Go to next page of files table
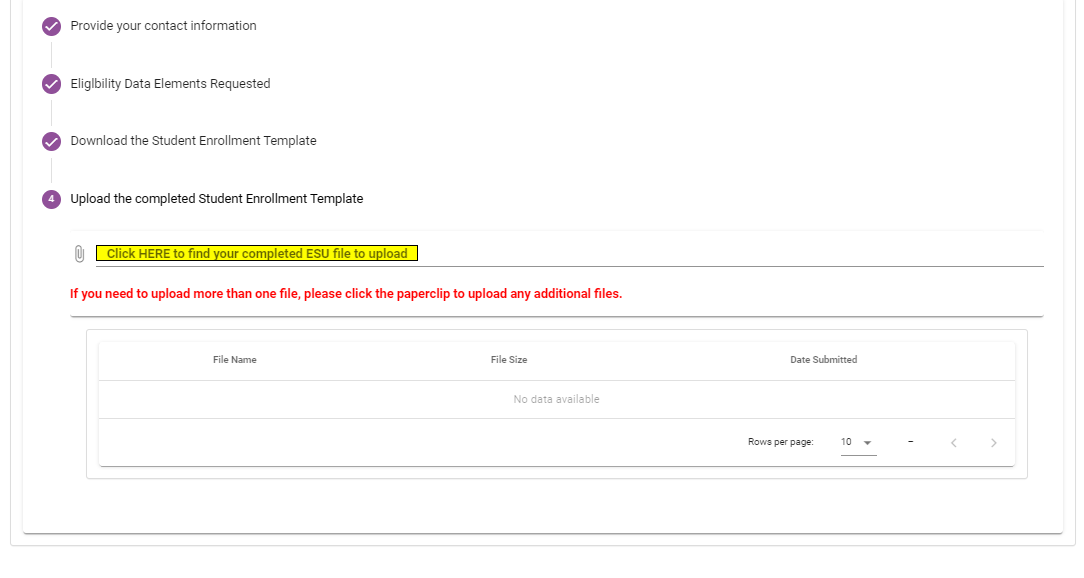Image resolution: width=1084 pixels, height=578 pixels. click(993, 443)
